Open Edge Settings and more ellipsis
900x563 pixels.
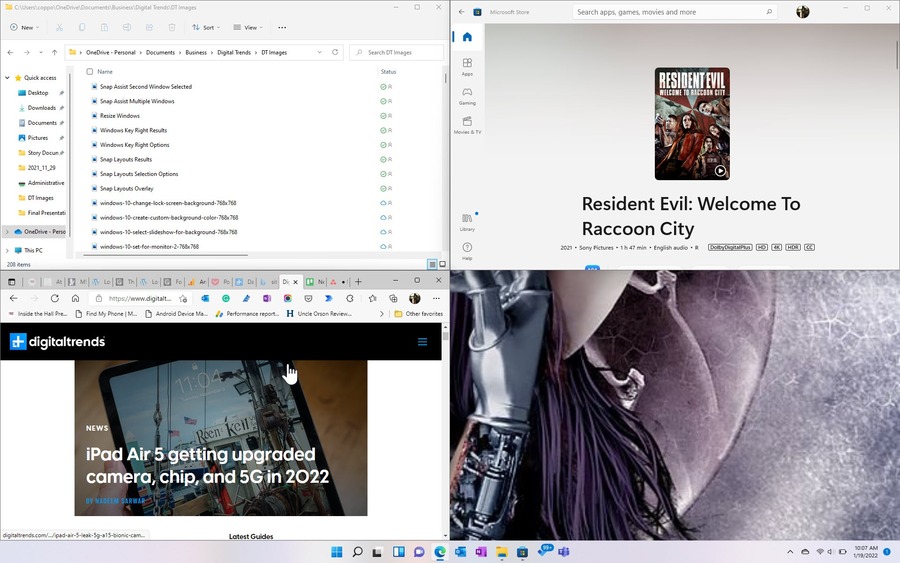point(436,298)
